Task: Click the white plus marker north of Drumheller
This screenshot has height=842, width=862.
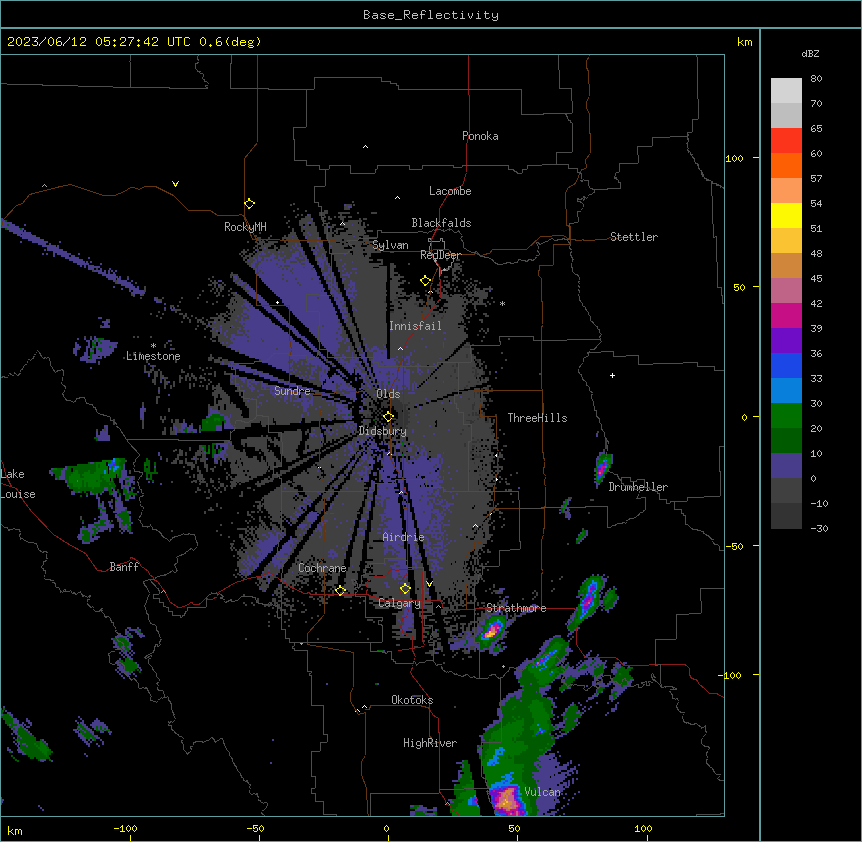Action: pyautogui.click(x=612, y=375)
